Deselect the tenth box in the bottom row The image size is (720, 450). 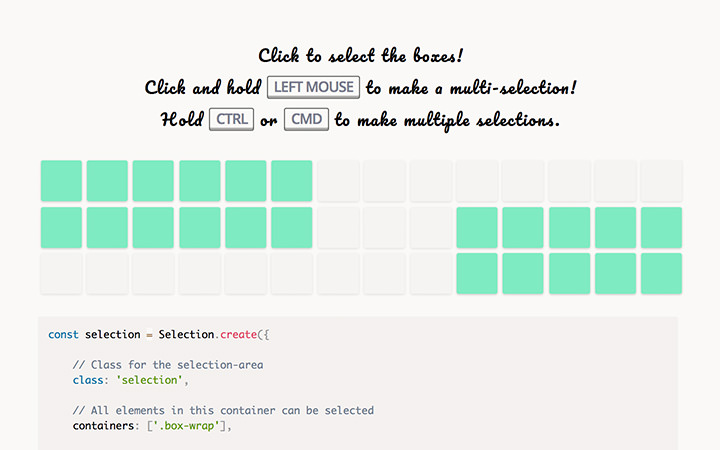pyautogui.click(x=477, y=273)
